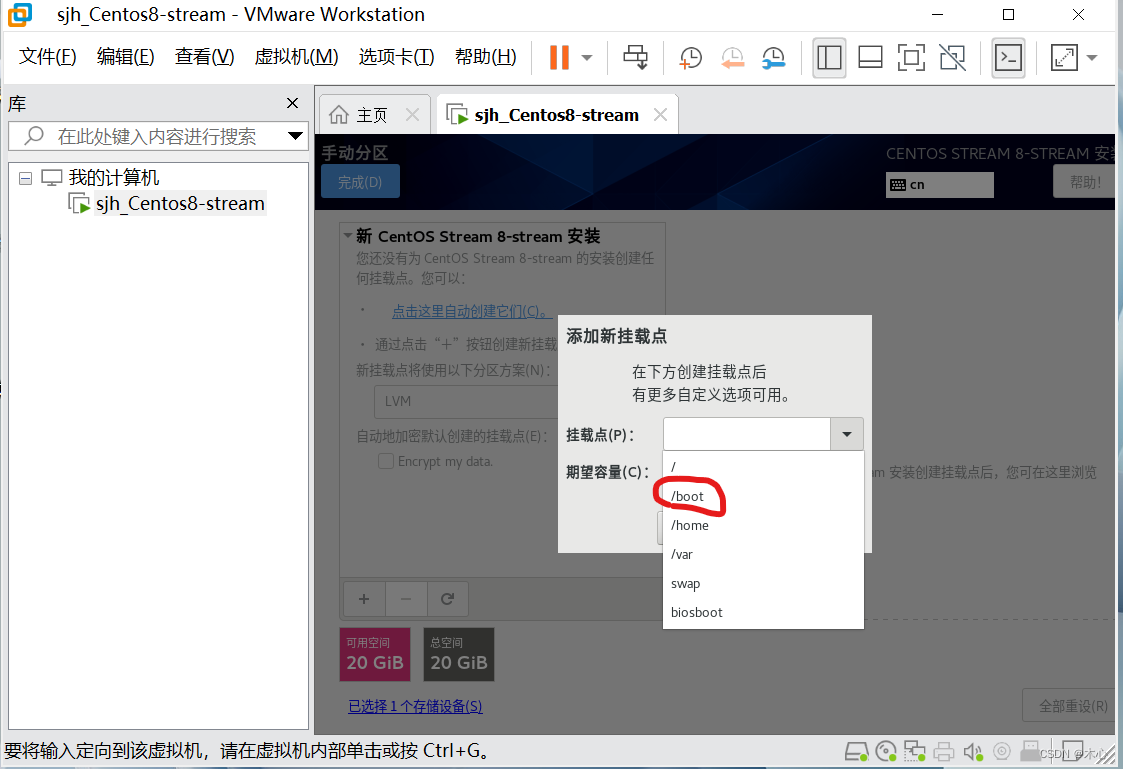Select the /var mount point option
This screenshot has height=769, width=1123.
coord(763,554)
